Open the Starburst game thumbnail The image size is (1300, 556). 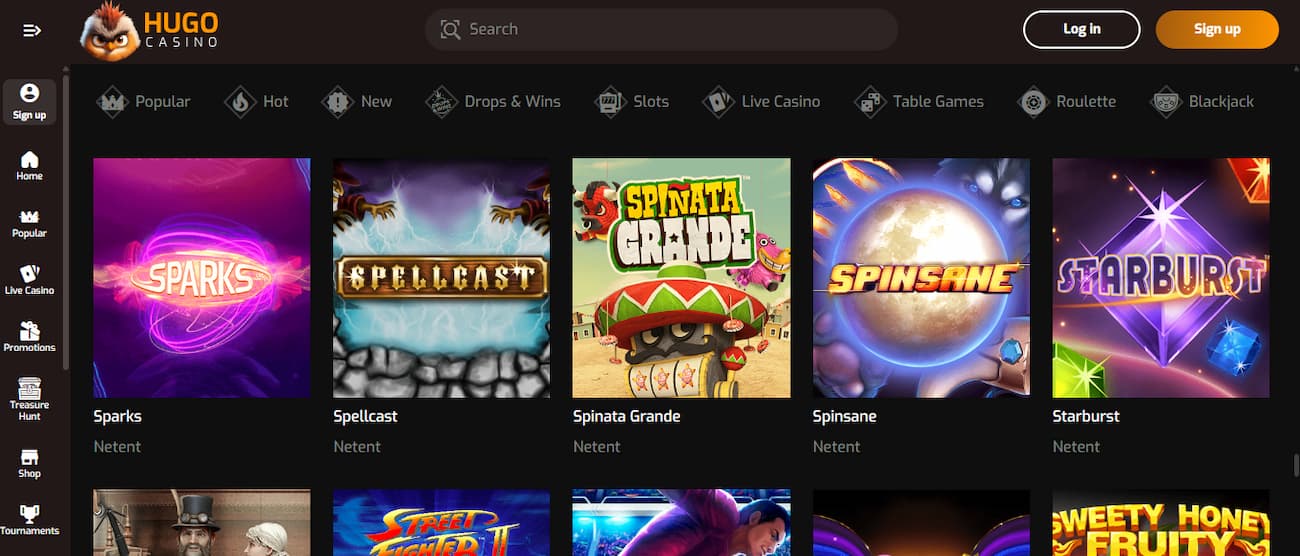1161,278
